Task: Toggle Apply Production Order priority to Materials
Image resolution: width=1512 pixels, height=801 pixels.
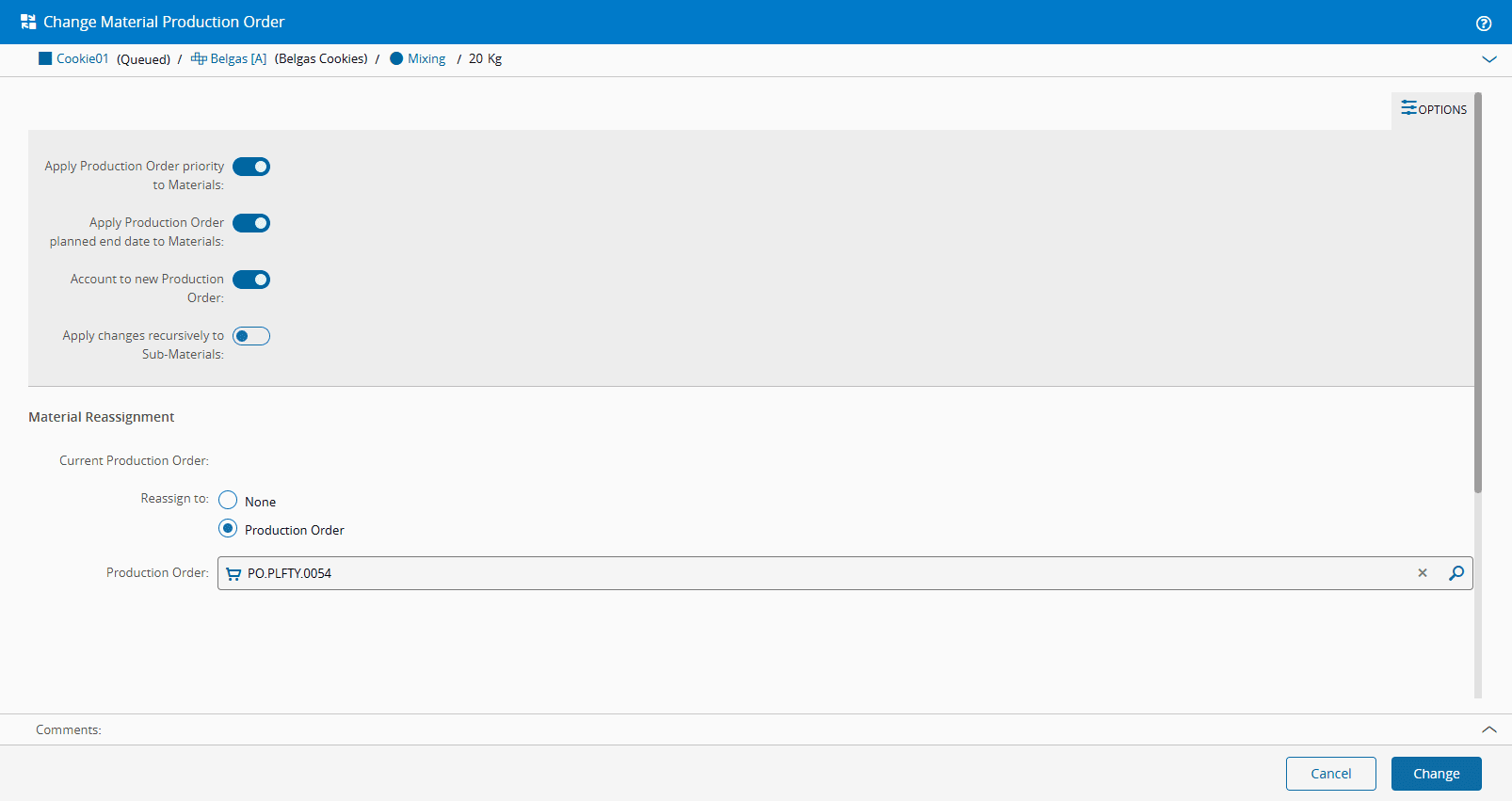Action: point(251,167)
